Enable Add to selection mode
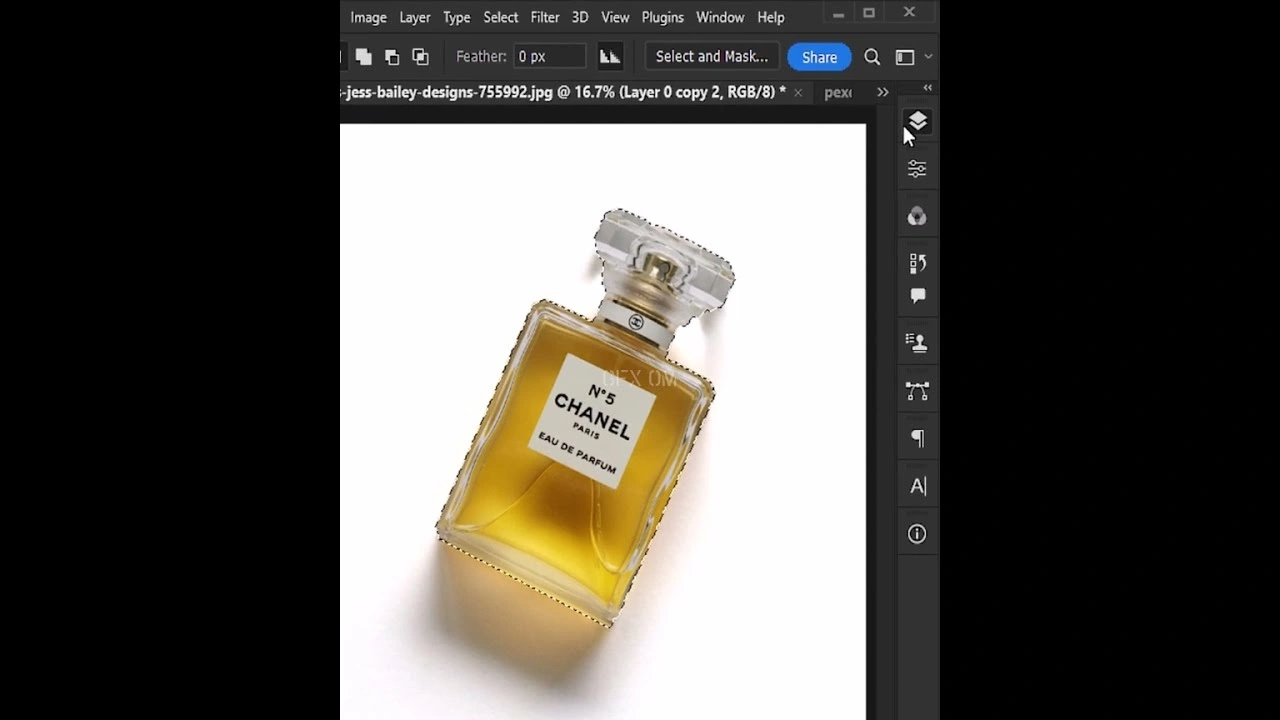The height and width of the screenshot is (720, 1280). pos(364,56)
